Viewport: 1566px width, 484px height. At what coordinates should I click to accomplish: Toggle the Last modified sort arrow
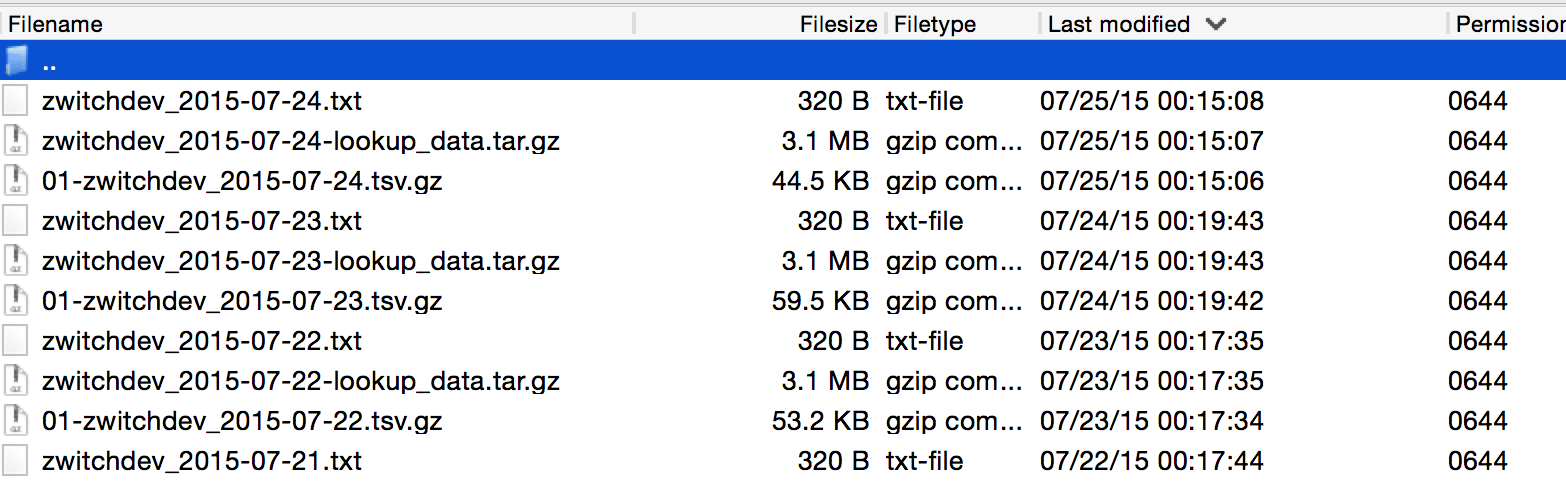point(1216,24)
